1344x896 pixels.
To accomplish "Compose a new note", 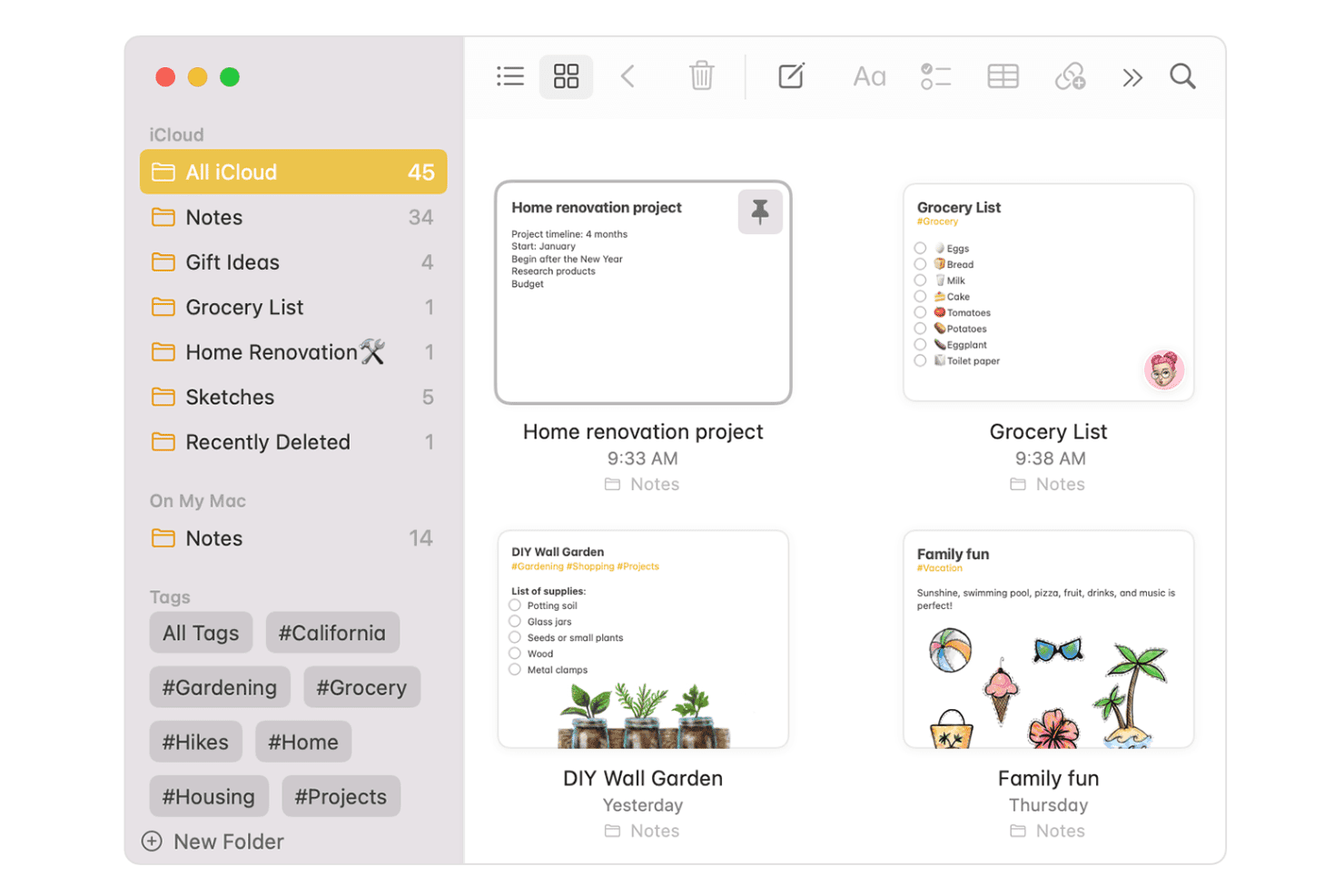I will [x=791, y=76].
